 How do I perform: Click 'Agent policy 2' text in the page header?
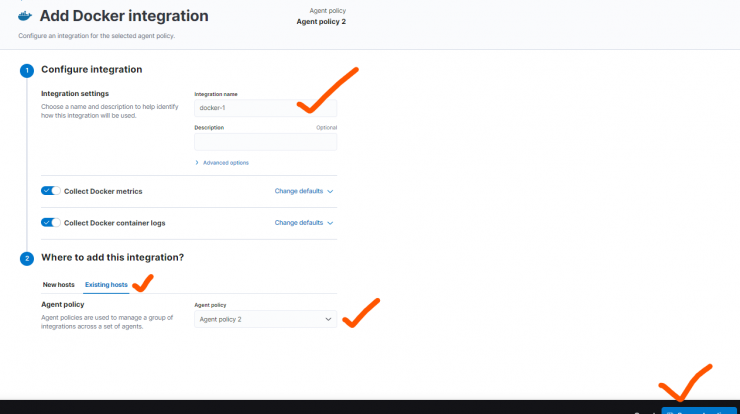click(x=321, y=22)
